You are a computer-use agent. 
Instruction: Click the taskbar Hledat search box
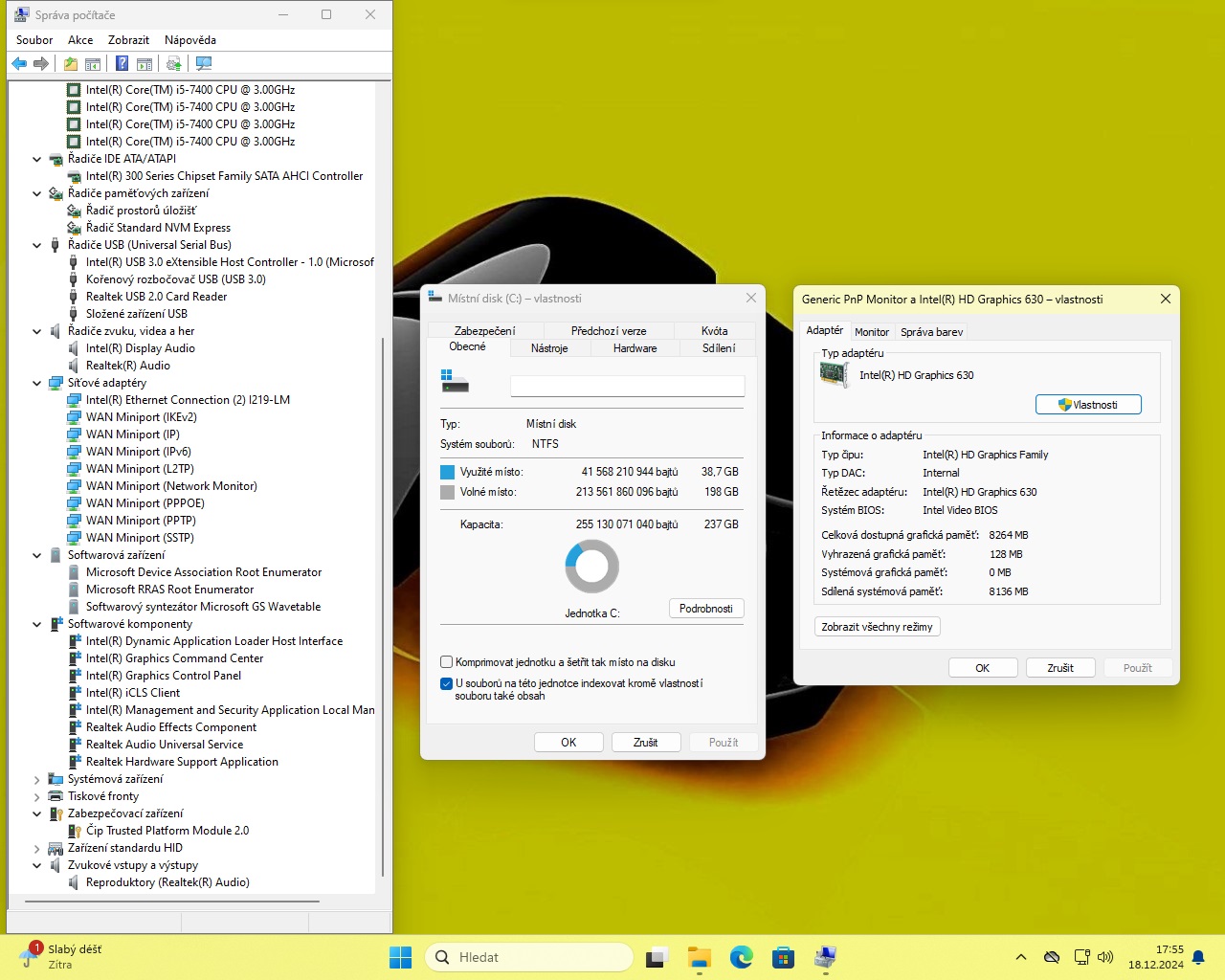pos(528,957)
